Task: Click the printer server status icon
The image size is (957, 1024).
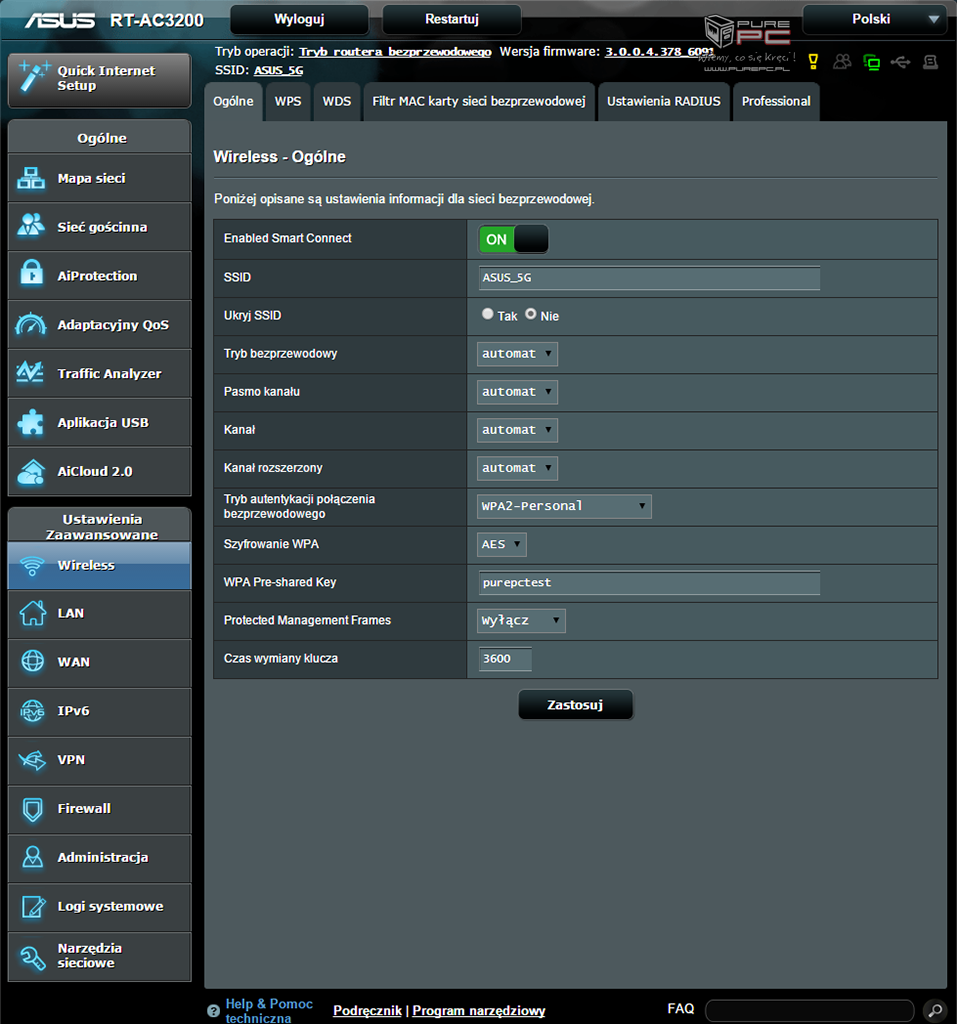Action: pos(930,62)
